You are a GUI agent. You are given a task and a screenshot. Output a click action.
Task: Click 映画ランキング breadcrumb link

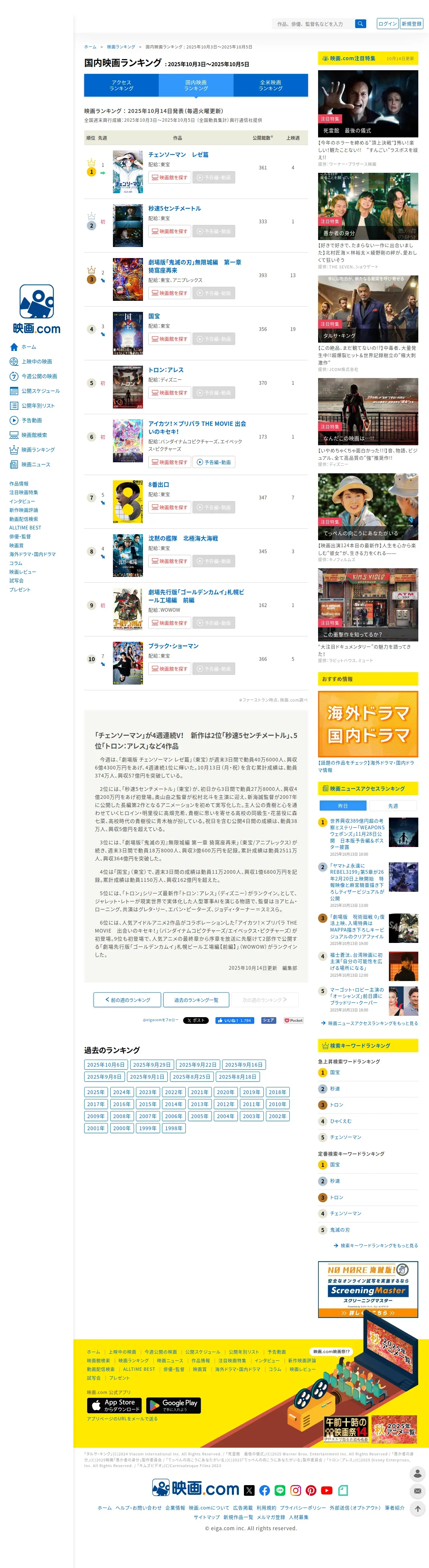coord(121,47)
